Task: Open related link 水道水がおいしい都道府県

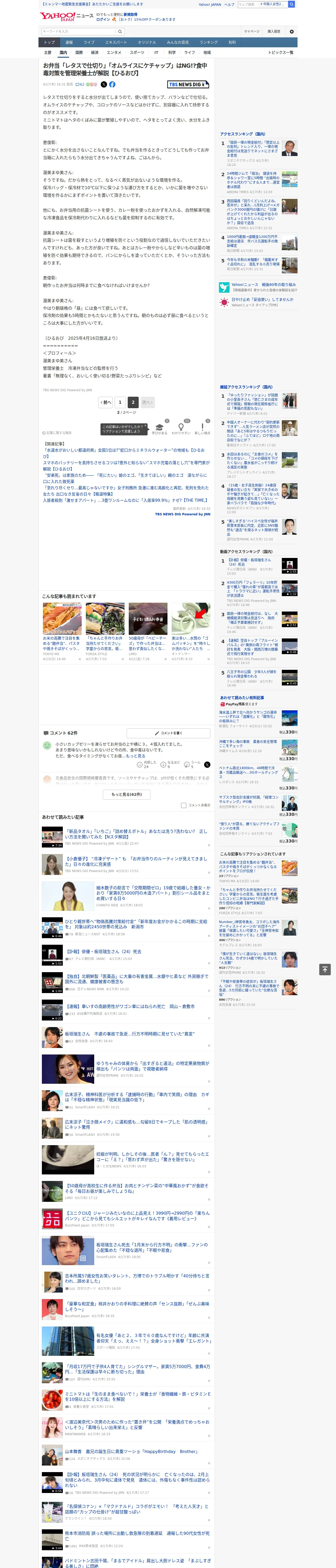Action: pyautogui.click(x=124, y=453)
